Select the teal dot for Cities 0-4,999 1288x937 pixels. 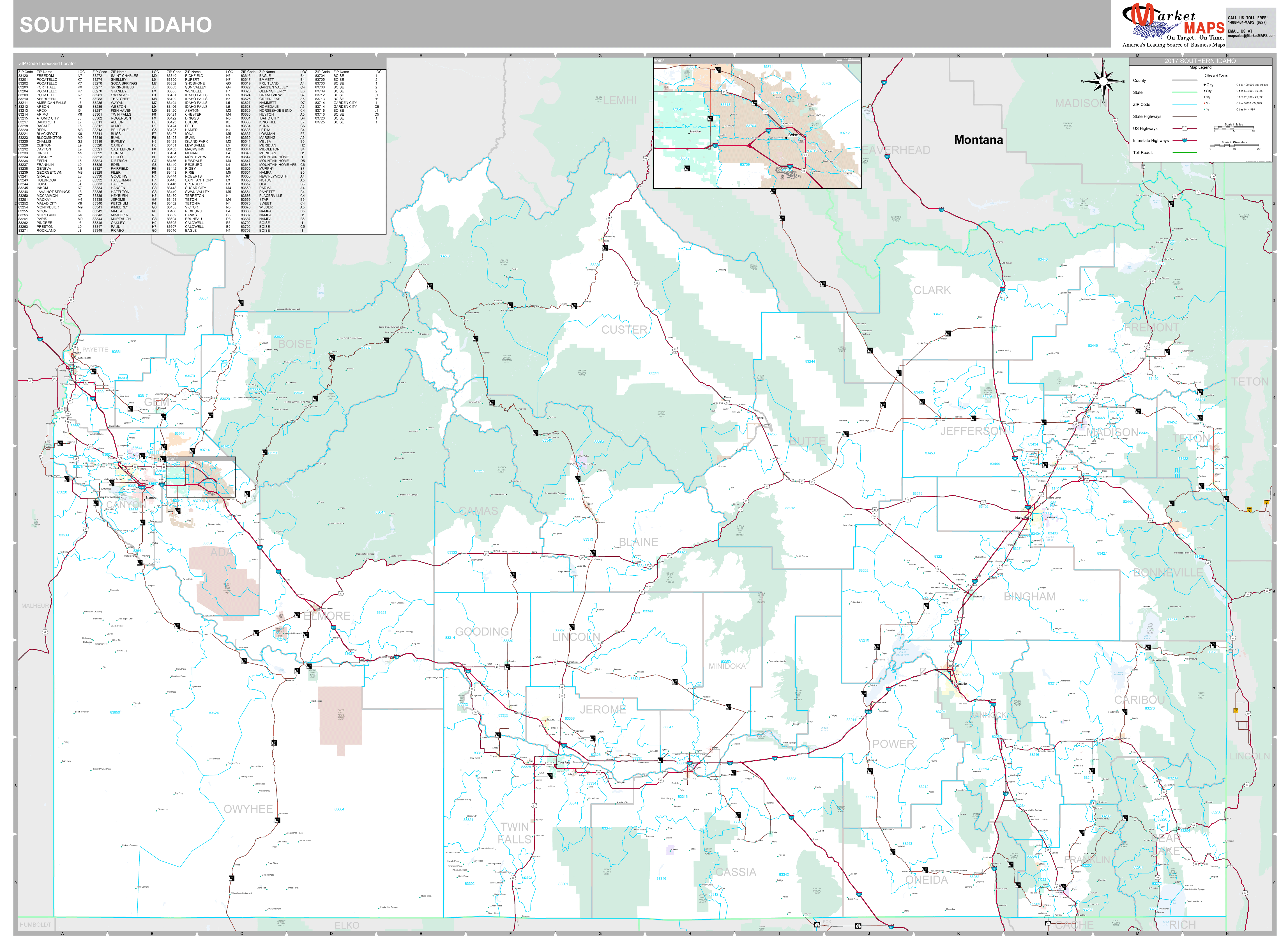tap(1204, 109)
